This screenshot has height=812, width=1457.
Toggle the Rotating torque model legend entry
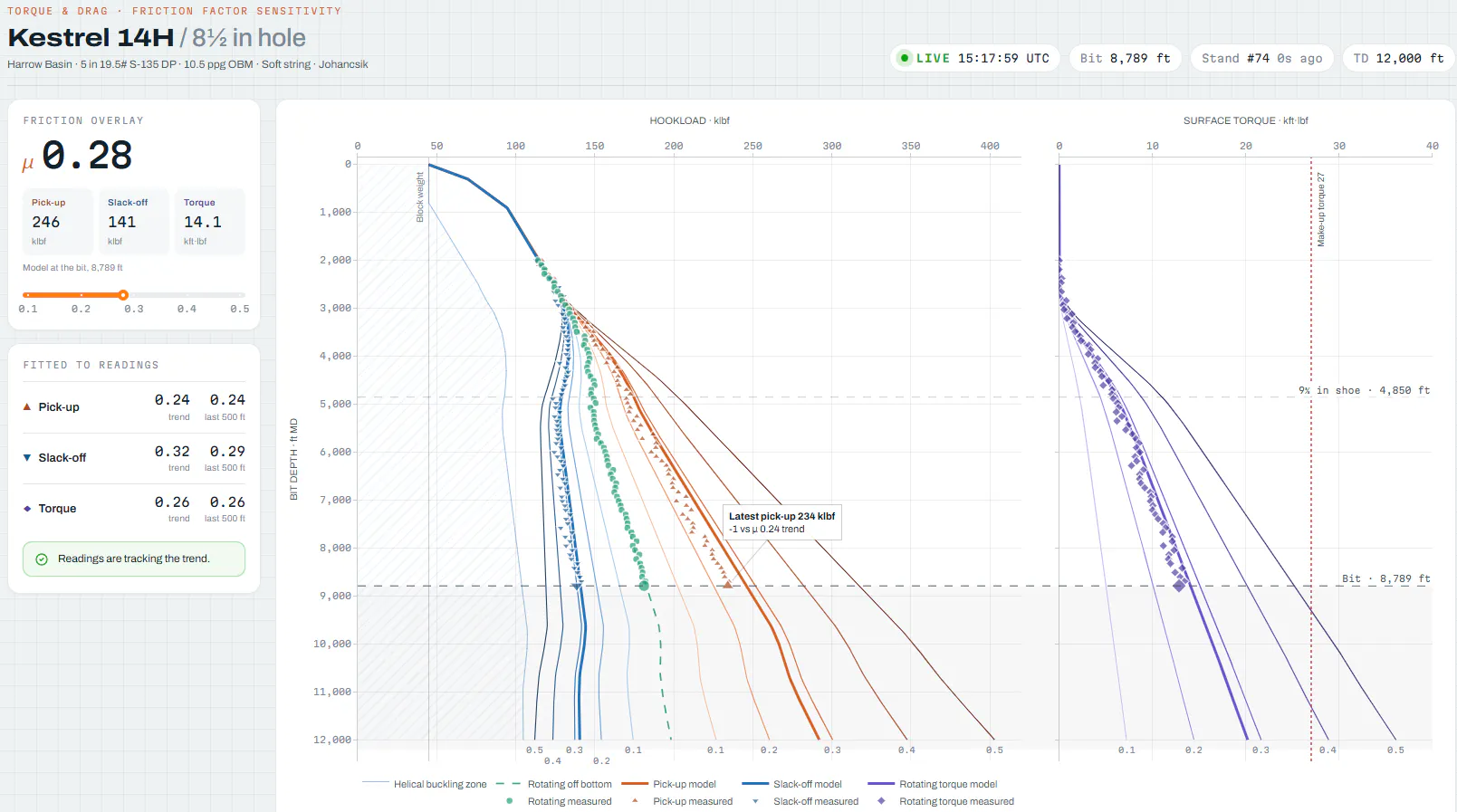pos(933,784)
